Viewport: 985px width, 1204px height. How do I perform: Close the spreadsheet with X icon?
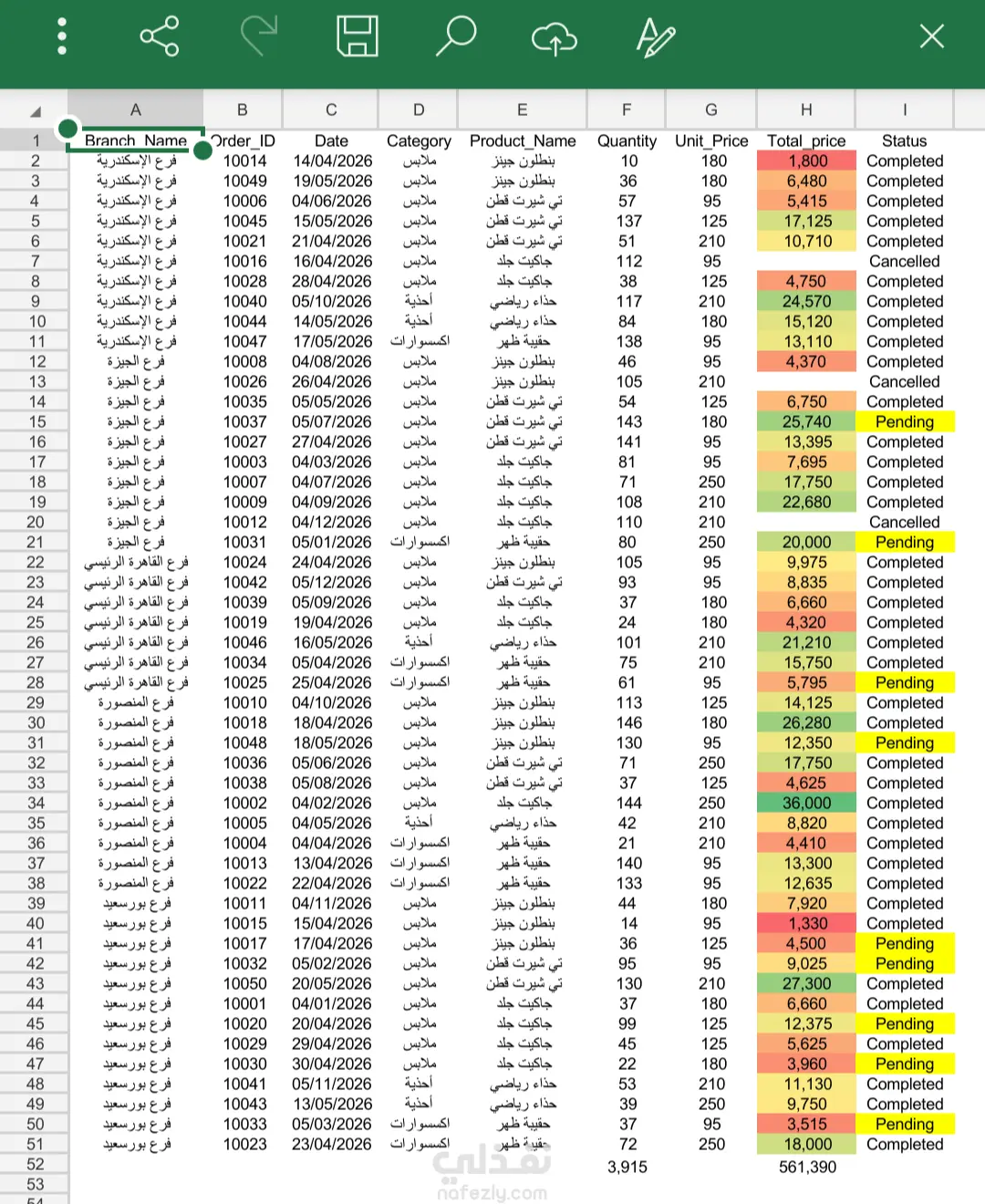tap(932, 36)
